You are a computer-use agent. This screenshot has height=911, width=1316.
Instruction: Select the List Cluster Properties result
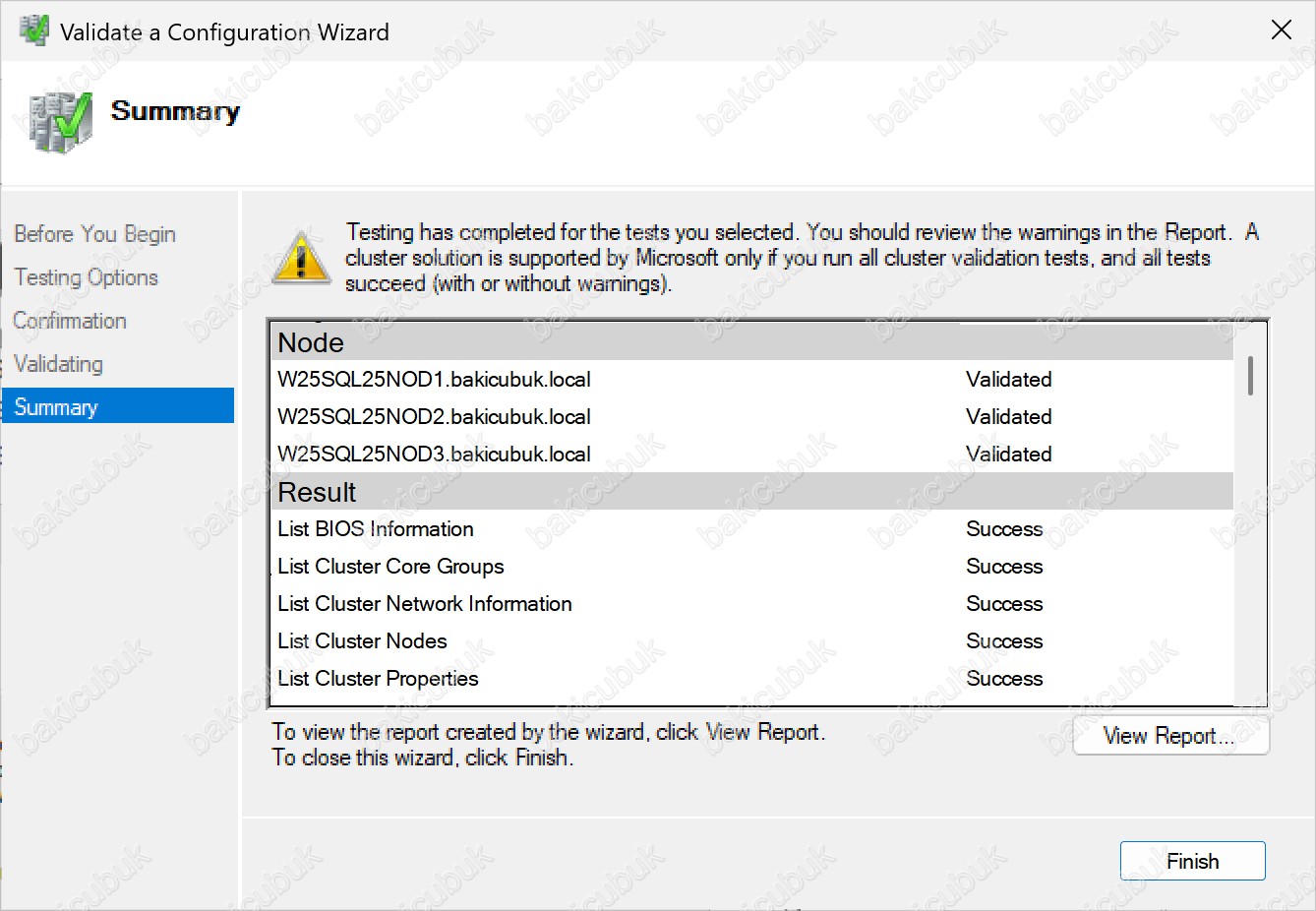pyautogui.click(x=378, y=679)
